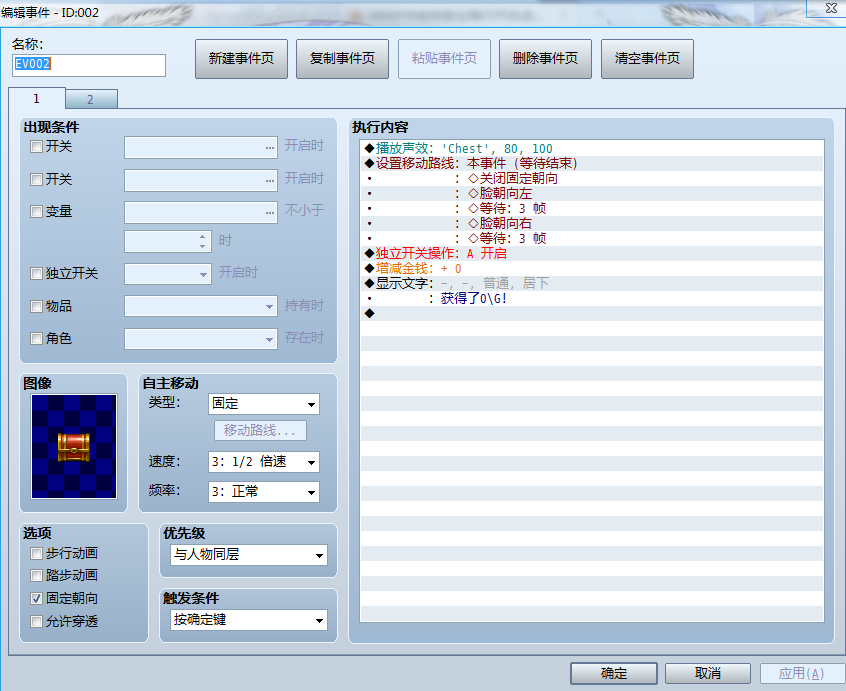Select the 脸朝向左 route line
This screenshot has height=691, width=846.
coord(592,194)
